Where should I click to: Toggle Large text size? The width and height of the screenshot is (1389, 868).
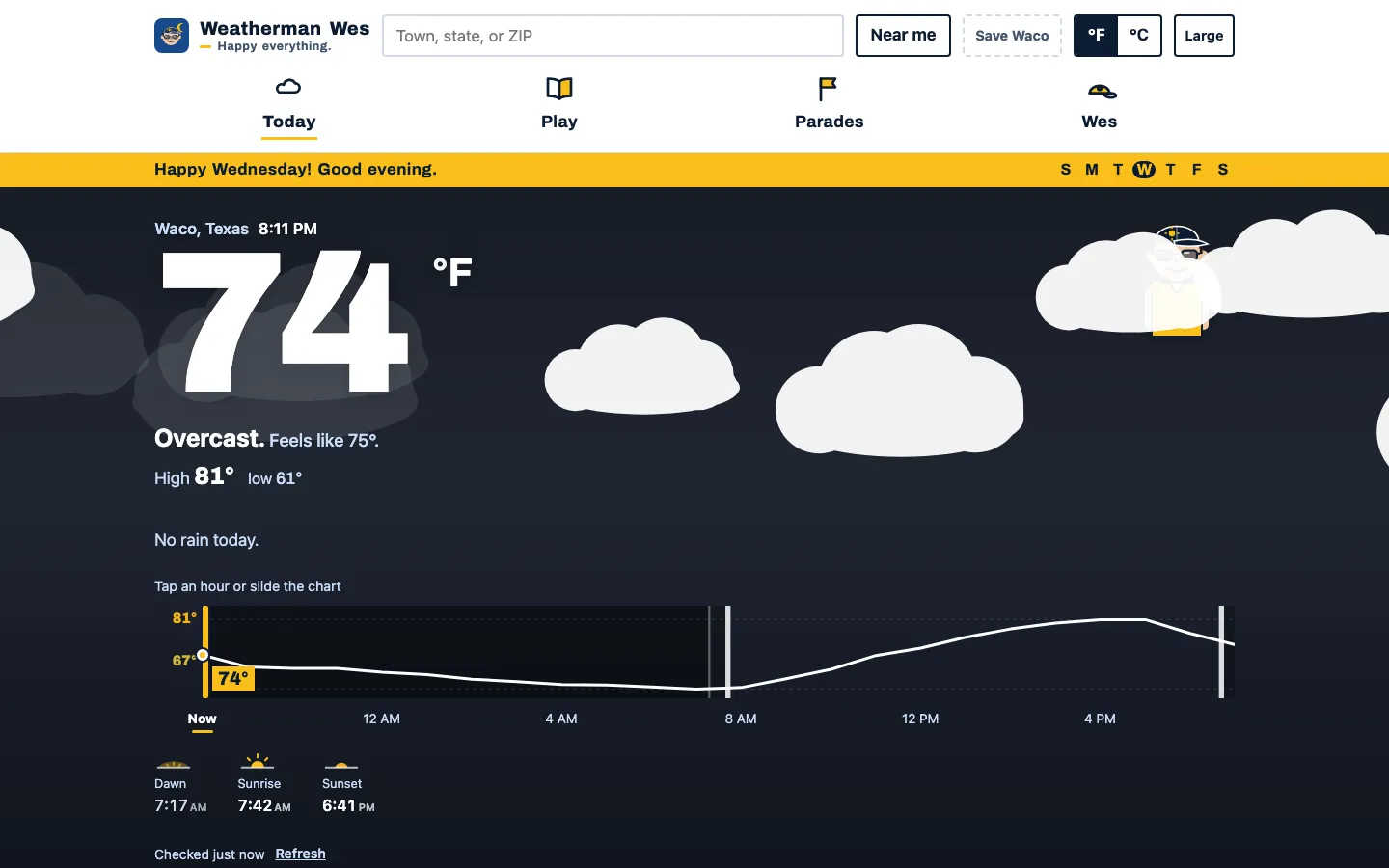1204,36
